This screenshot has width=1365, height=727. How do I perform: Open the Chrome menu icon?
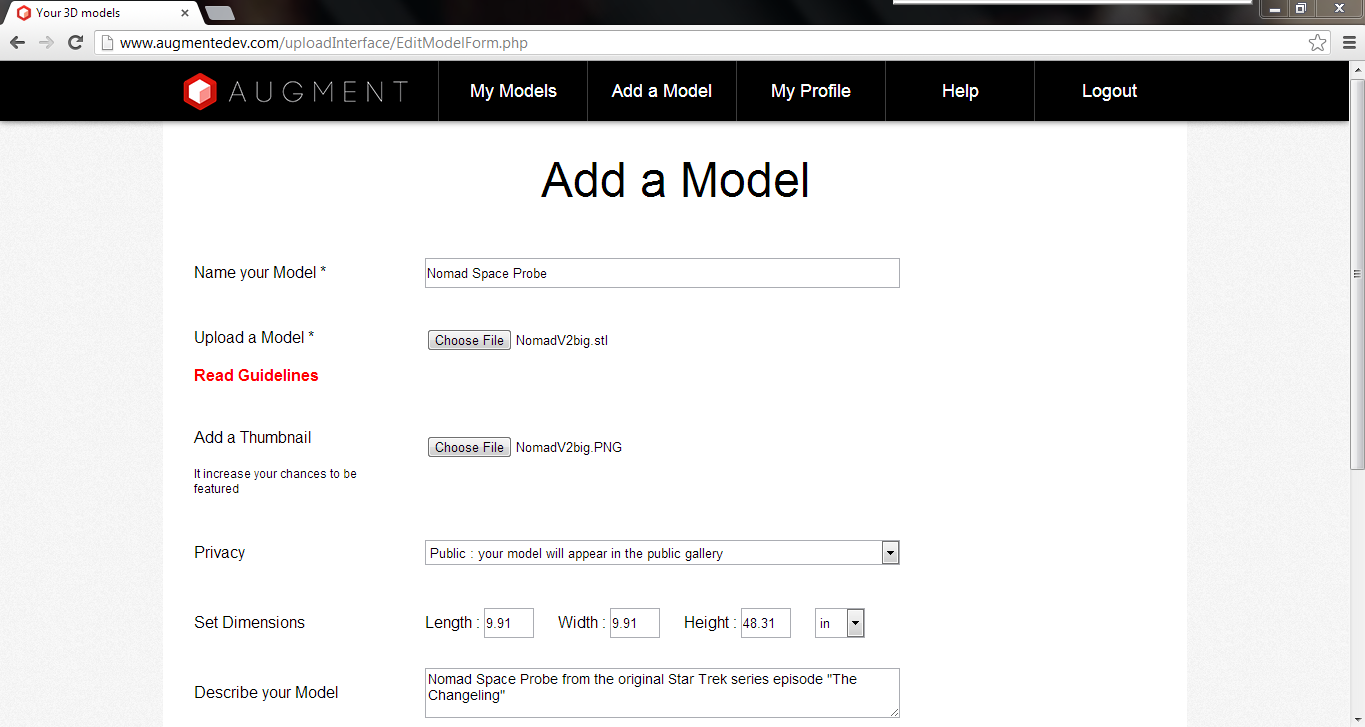pos(1347,43)
